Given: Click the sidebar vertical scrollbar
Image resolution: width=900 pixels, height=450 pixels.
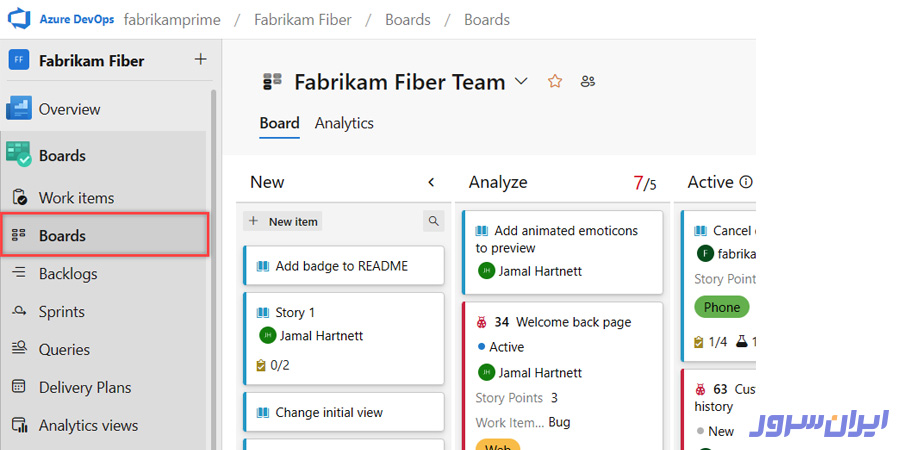Looking at the screenshot, I should click(215, 270).
